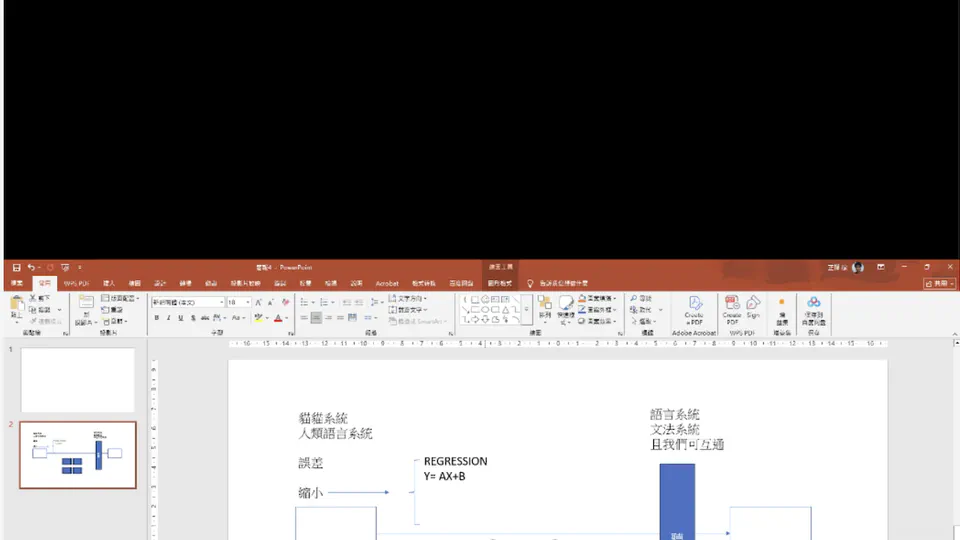This screenshot has width=960, height=540.
Task: Collapse the ribbon with the chevron
Action: pos(954,334)
